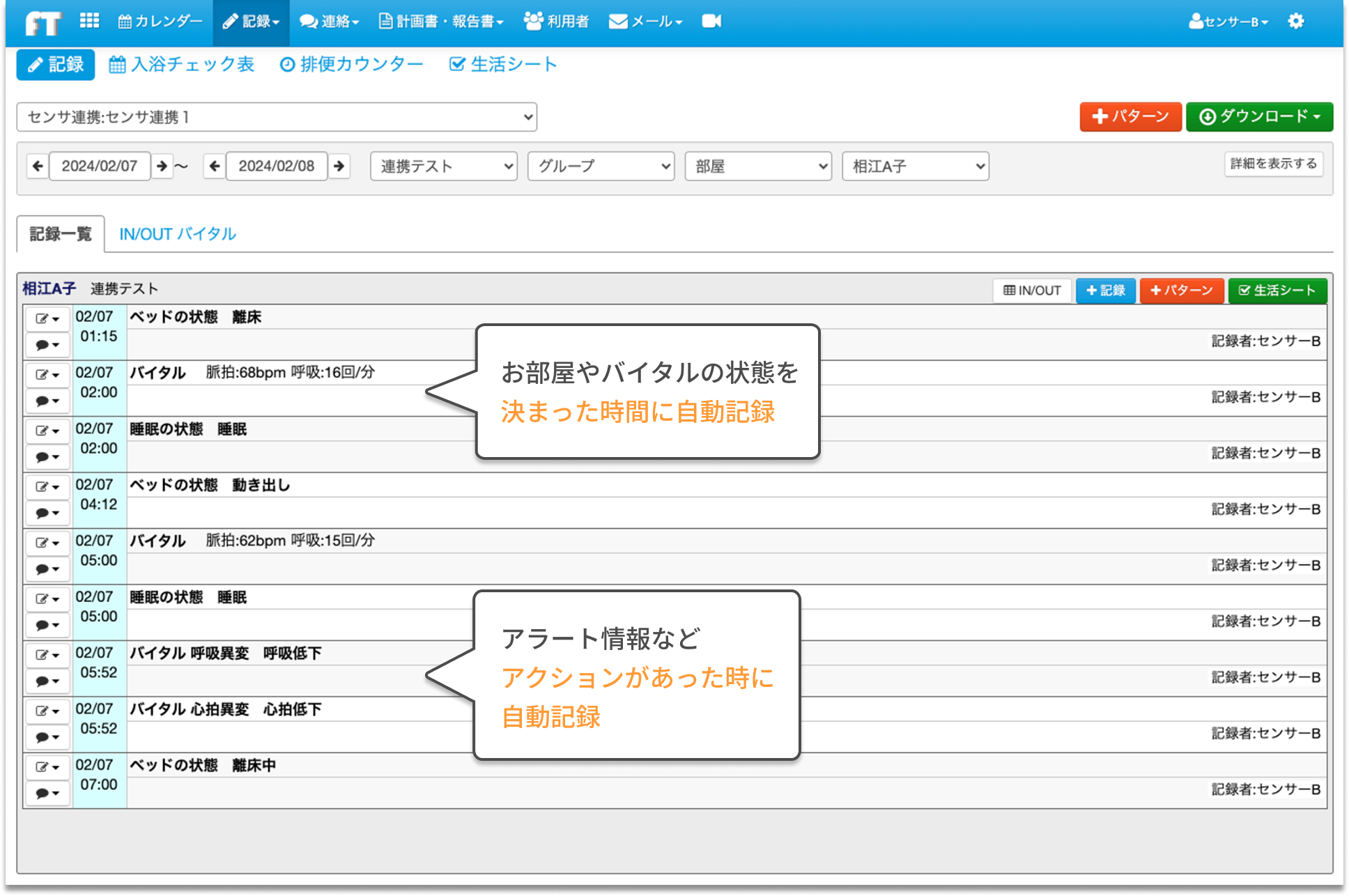
Task: Open the comment bubble icon on the 05:00 バイタル record
Action: 47,569
